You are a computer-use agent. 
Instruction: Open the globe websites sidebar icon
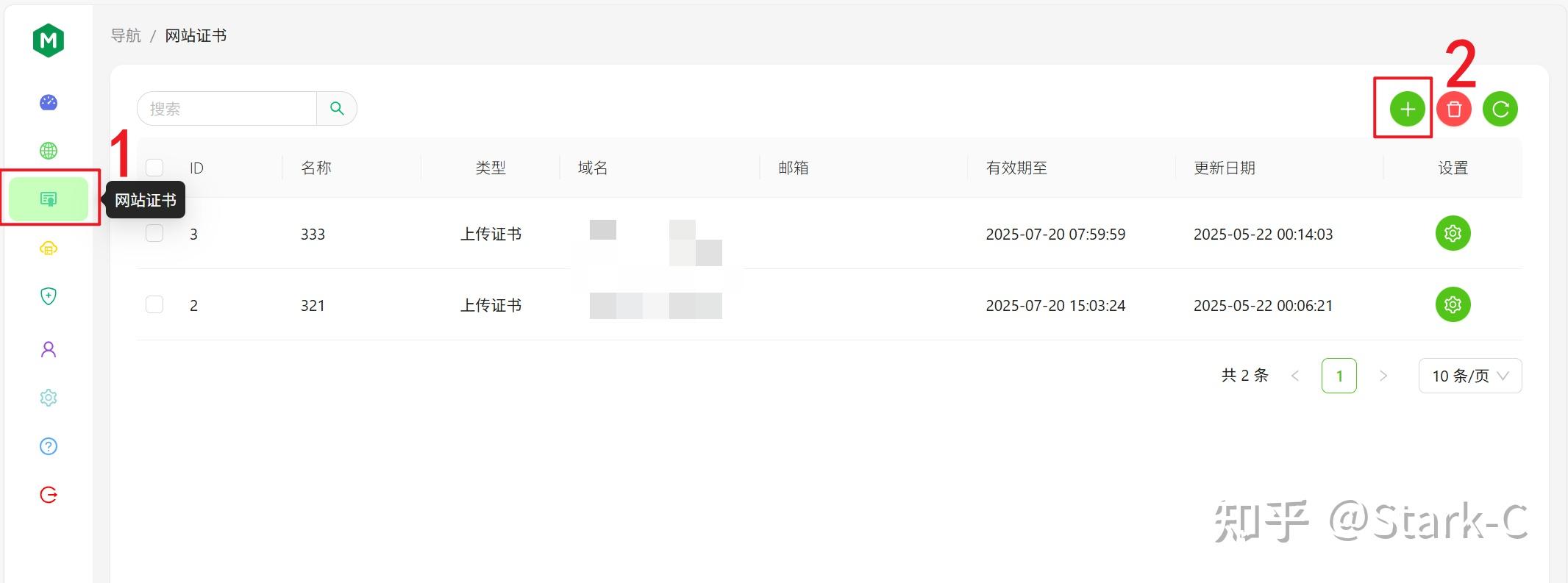coord(49,151)
